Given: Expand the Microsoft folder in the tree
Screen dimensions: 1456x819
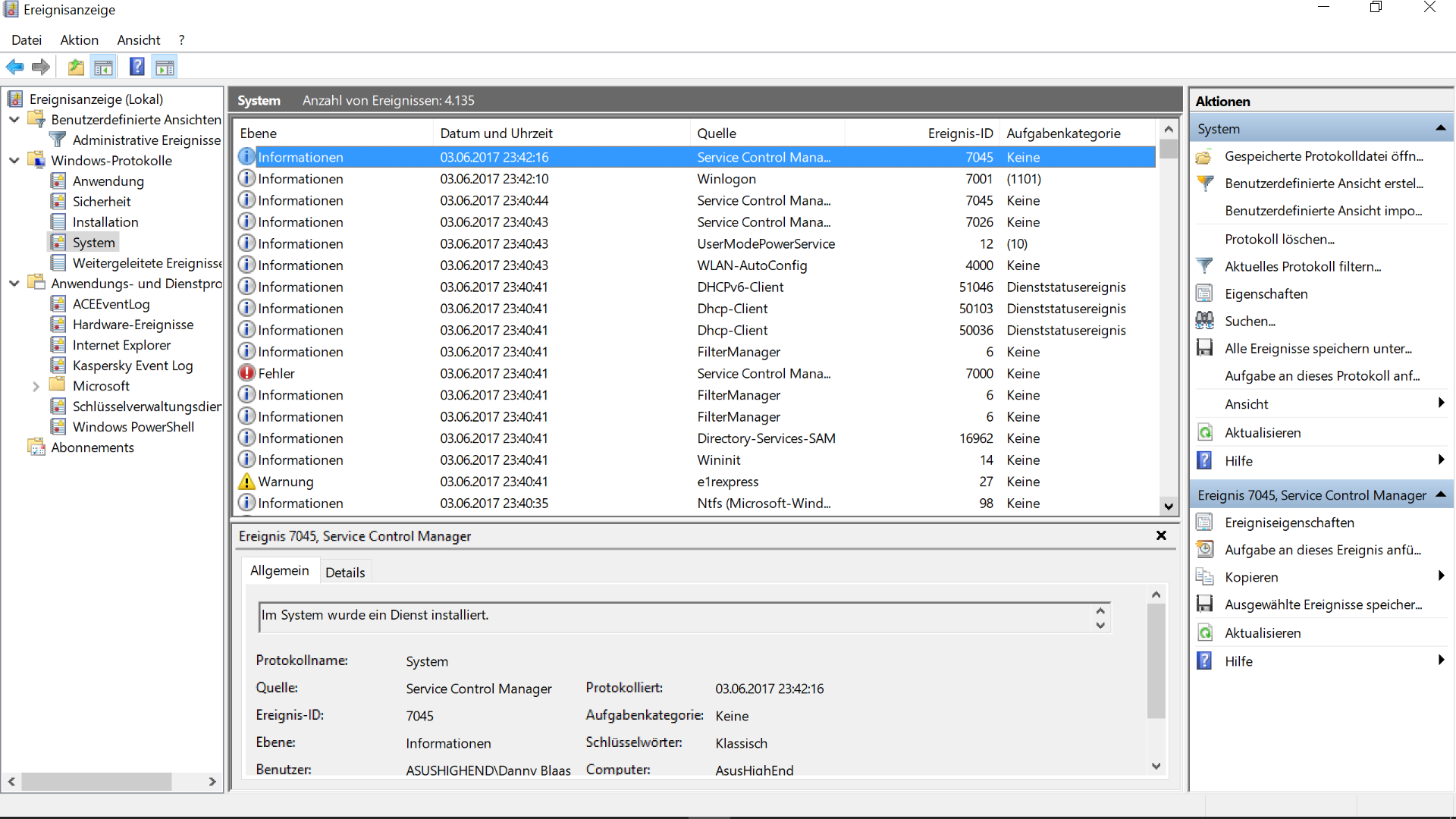Looking at the screenshot, I should pos(36,386).
